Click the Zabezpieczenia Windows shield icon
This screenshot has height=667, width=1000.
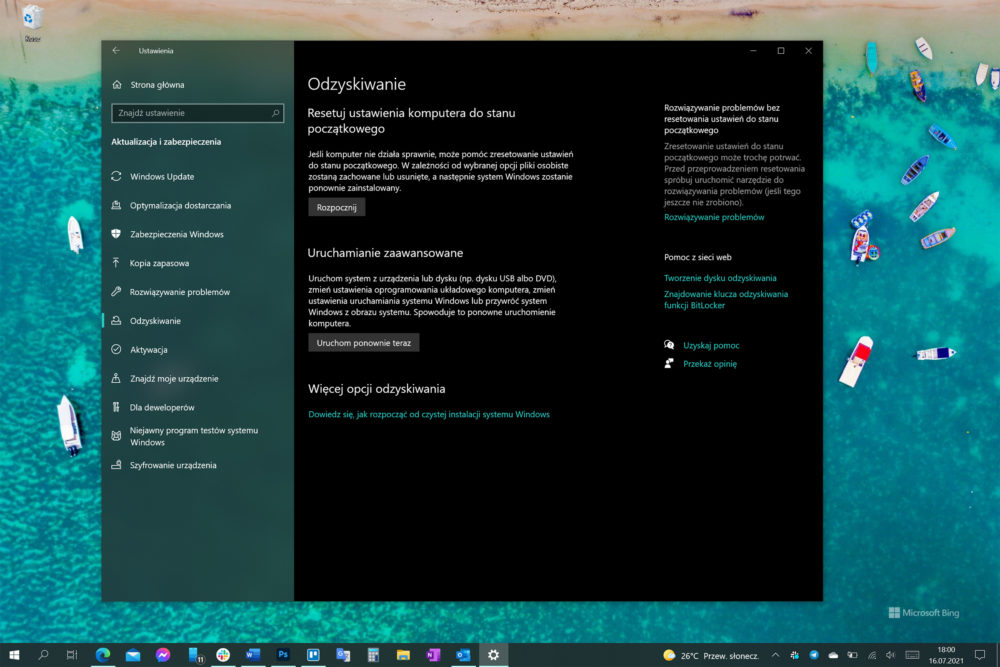[x=116, y=234]
